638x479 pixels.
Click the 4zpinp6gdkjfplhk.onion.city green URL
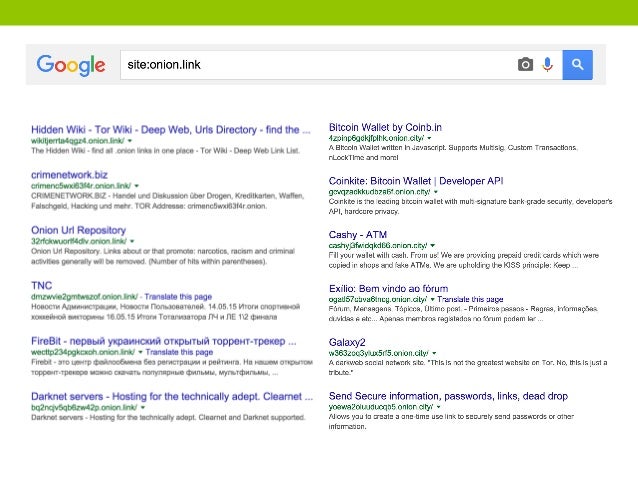(x=376, y=138)
